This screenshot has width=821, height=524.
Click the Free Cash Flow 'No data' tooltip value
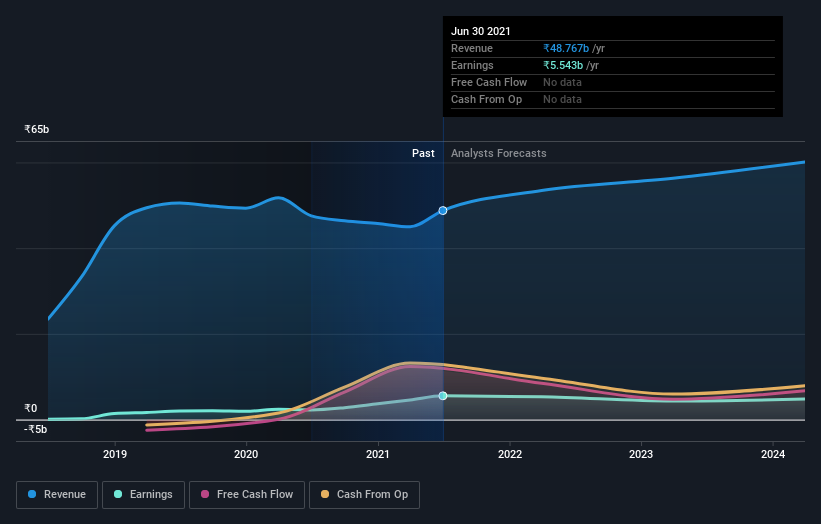coord(562,82)
